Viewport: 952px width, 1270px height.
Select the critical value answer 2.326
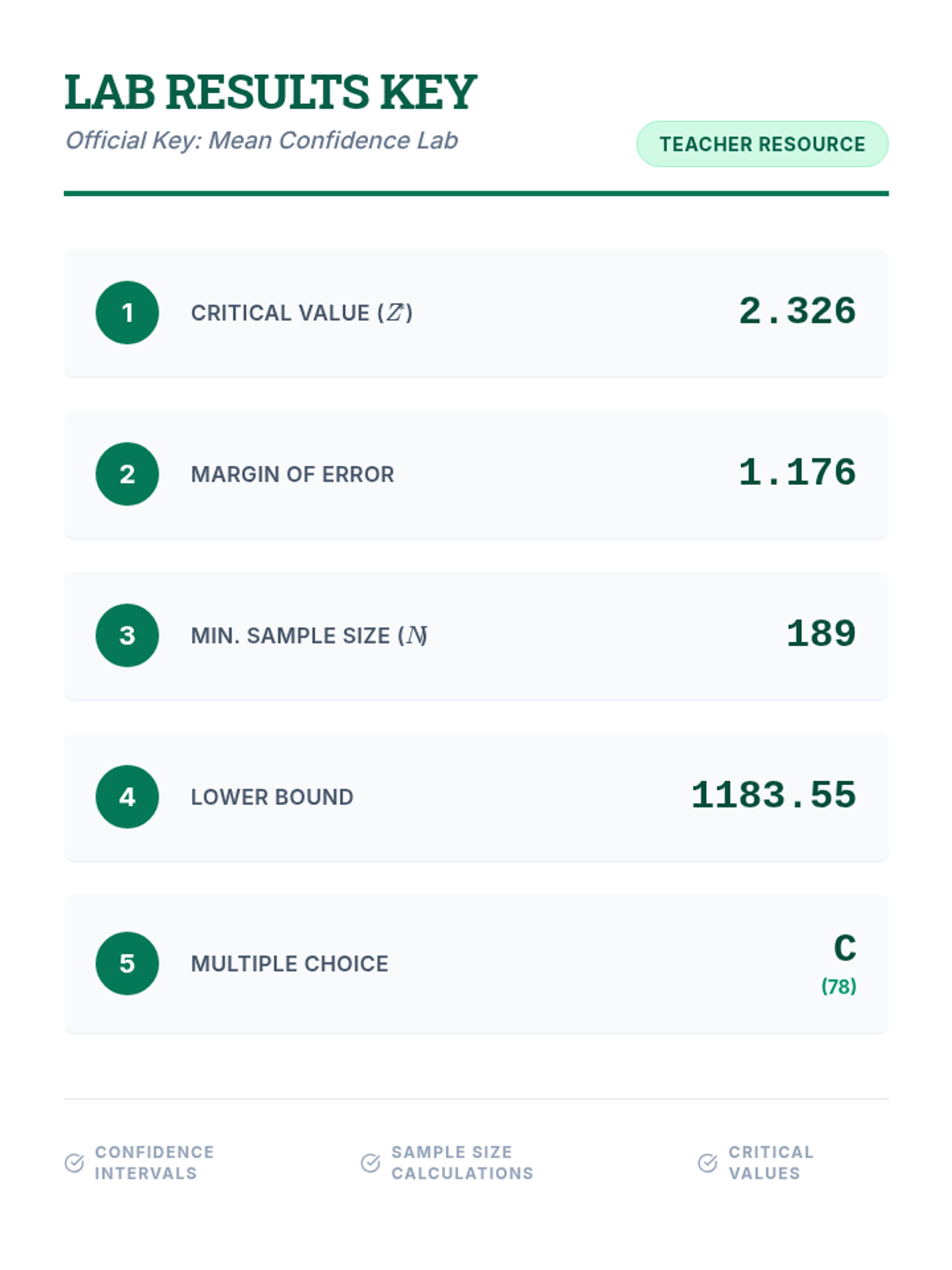pos(797,311)
